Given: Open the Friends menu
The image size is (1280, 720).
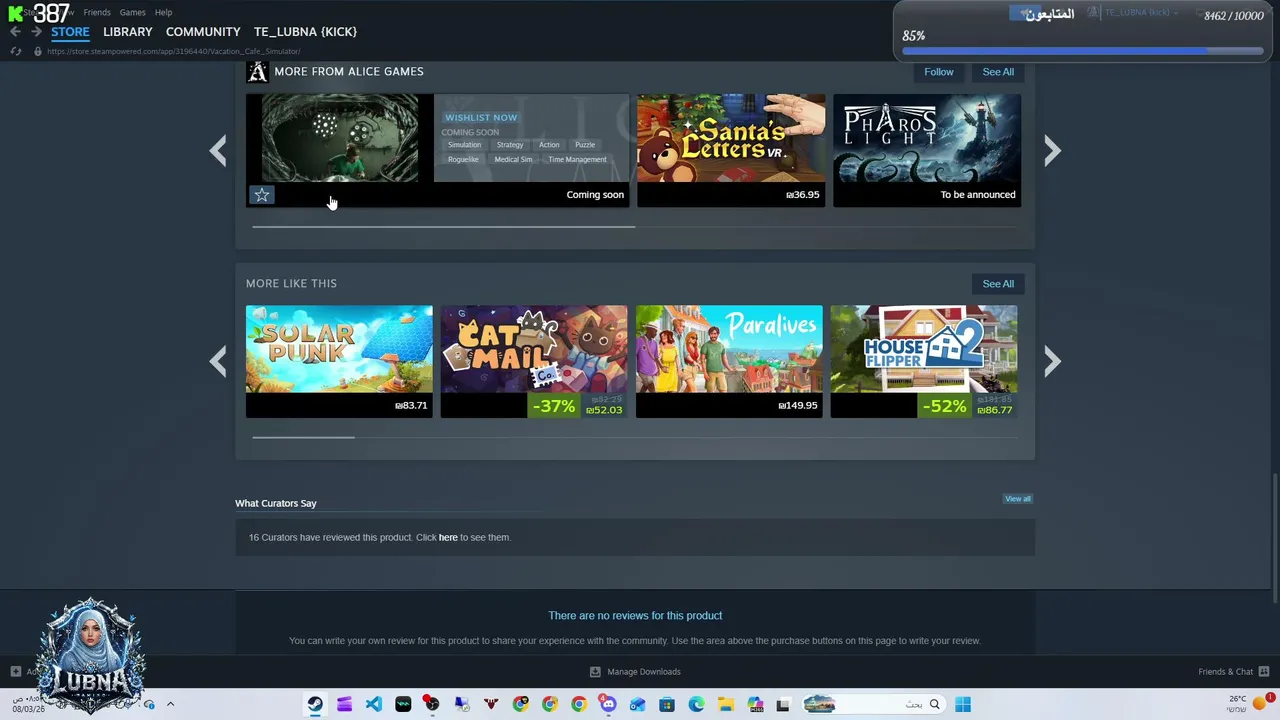Looking at the screenshot, I should tap(97, 12).
